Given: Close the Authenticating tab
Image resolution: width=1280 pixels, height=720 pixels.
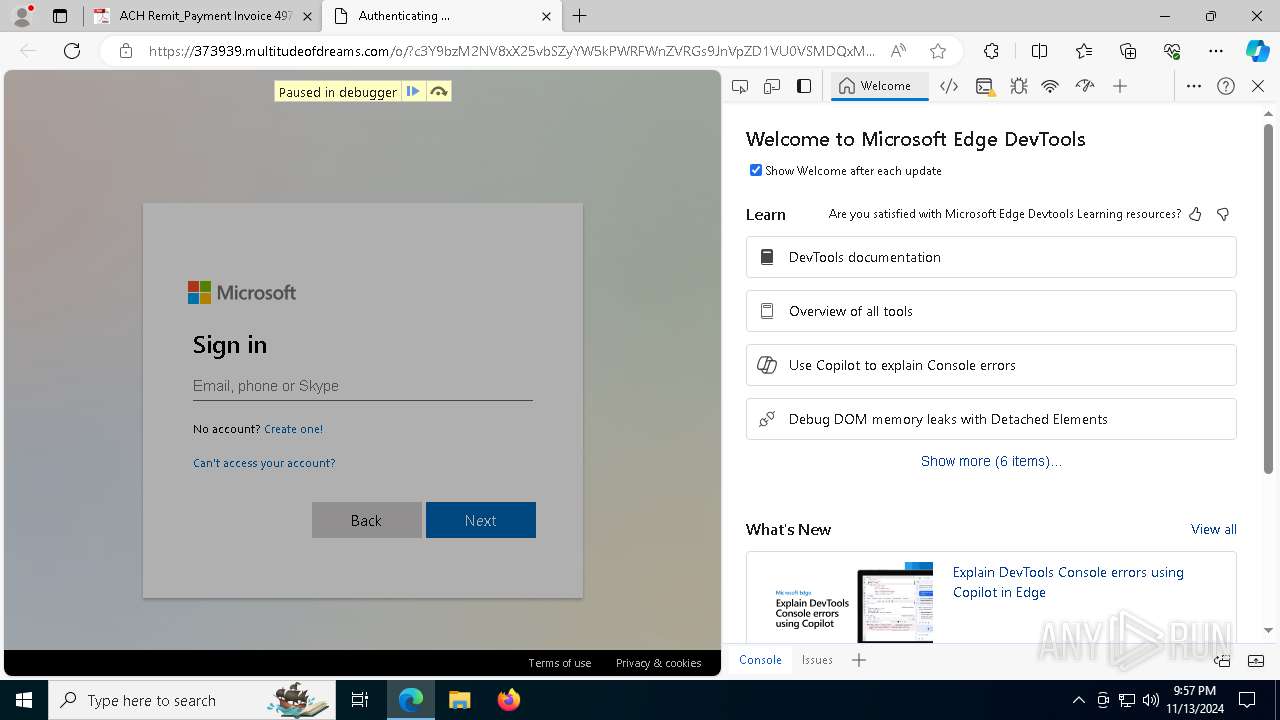Looking at the screenshot, I should click(x=546, y=16).
